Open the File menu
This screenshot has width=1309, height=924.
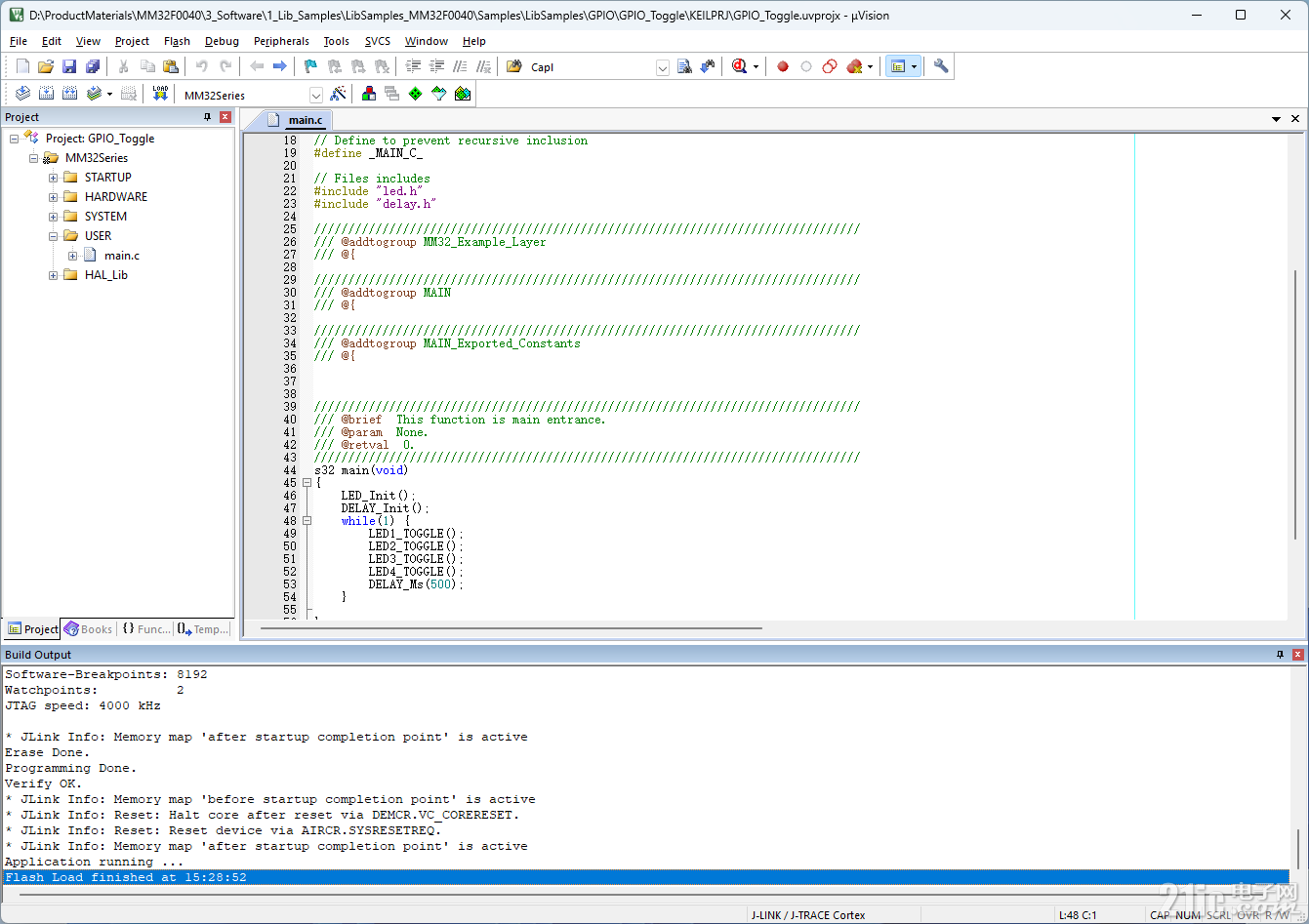(x=19, y=41)
